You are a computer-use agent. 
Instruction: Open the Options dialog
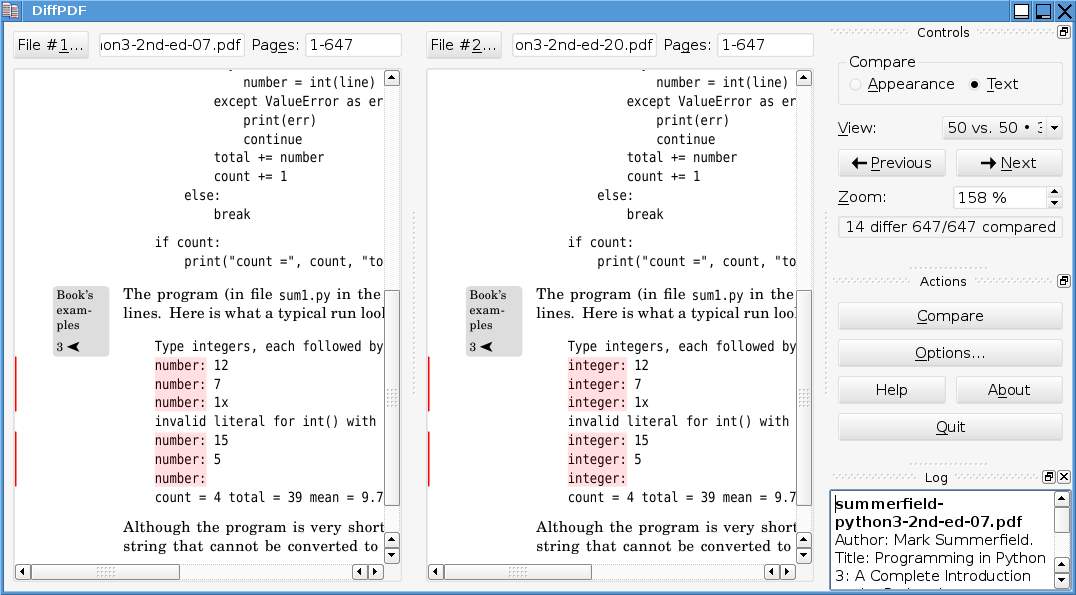(949, 353)
